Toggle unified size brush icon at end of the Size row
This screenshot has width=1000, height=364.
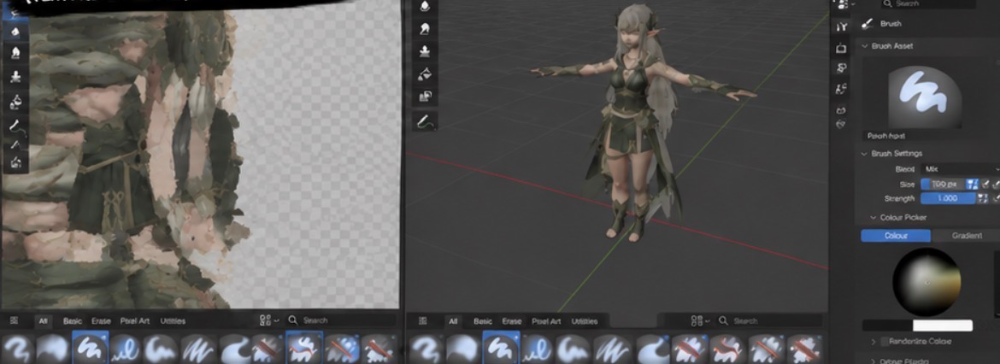tap(996, 184)
